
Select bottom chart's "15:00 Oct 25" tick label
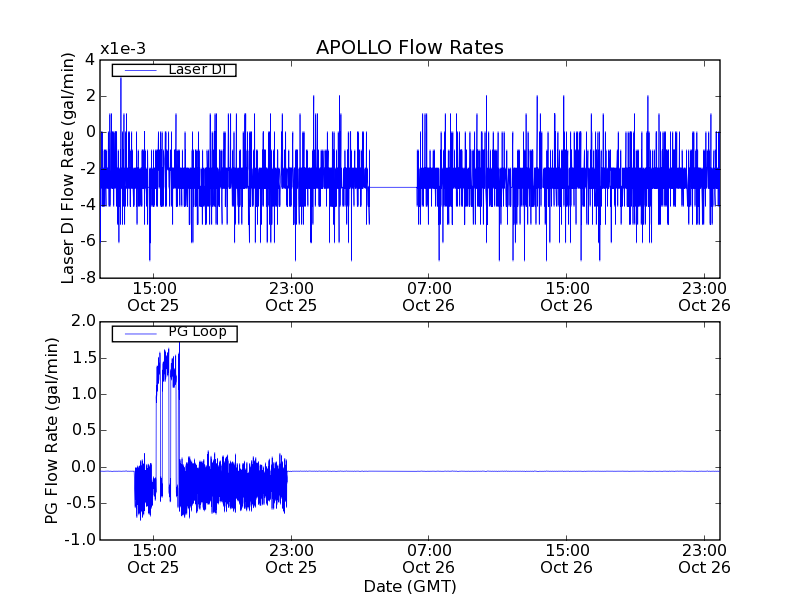click(x=153, y=558)
